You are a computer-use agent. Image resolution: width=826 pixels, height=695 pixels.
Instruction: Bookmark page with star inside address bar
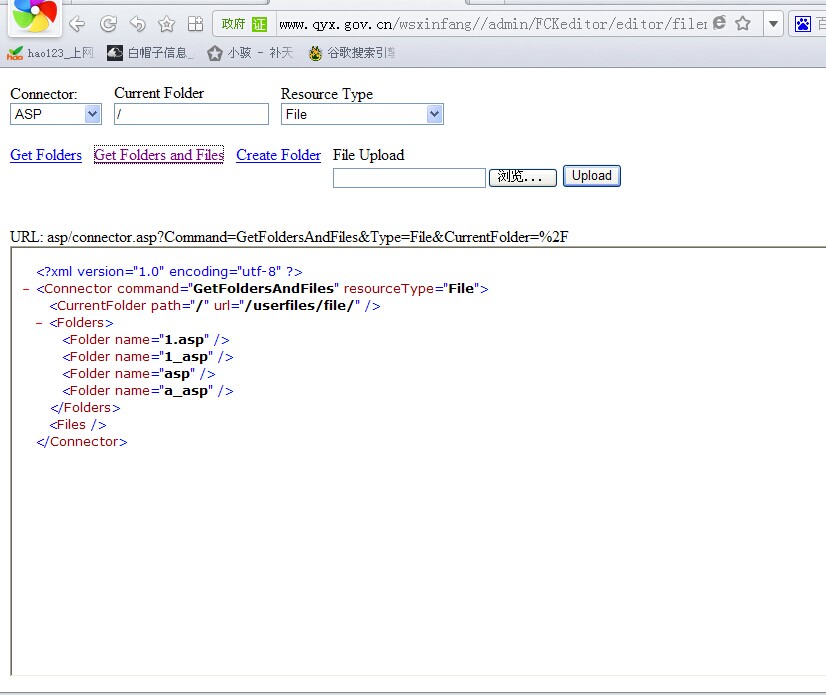[743, 23]
